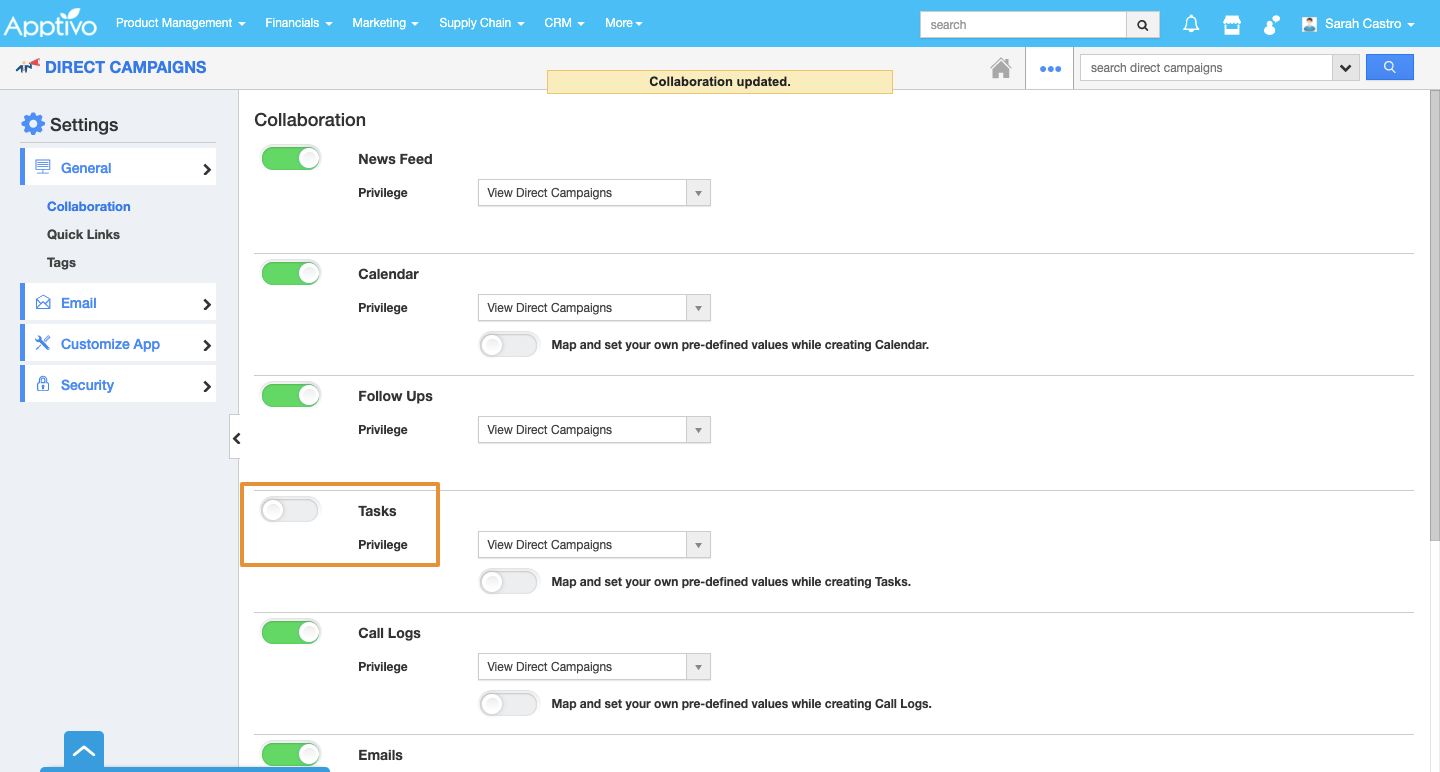This screenshot has height=772, width=1440.
Task: Click the top search input field
Action: click(x=1023, y=25)
